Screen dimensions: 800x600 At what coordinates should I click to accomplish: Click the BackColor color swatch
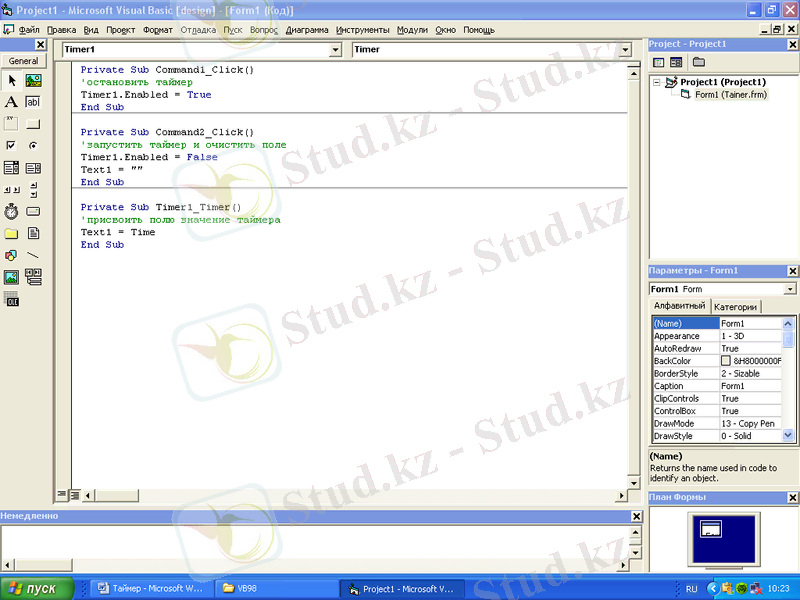[x=726, y=361]
